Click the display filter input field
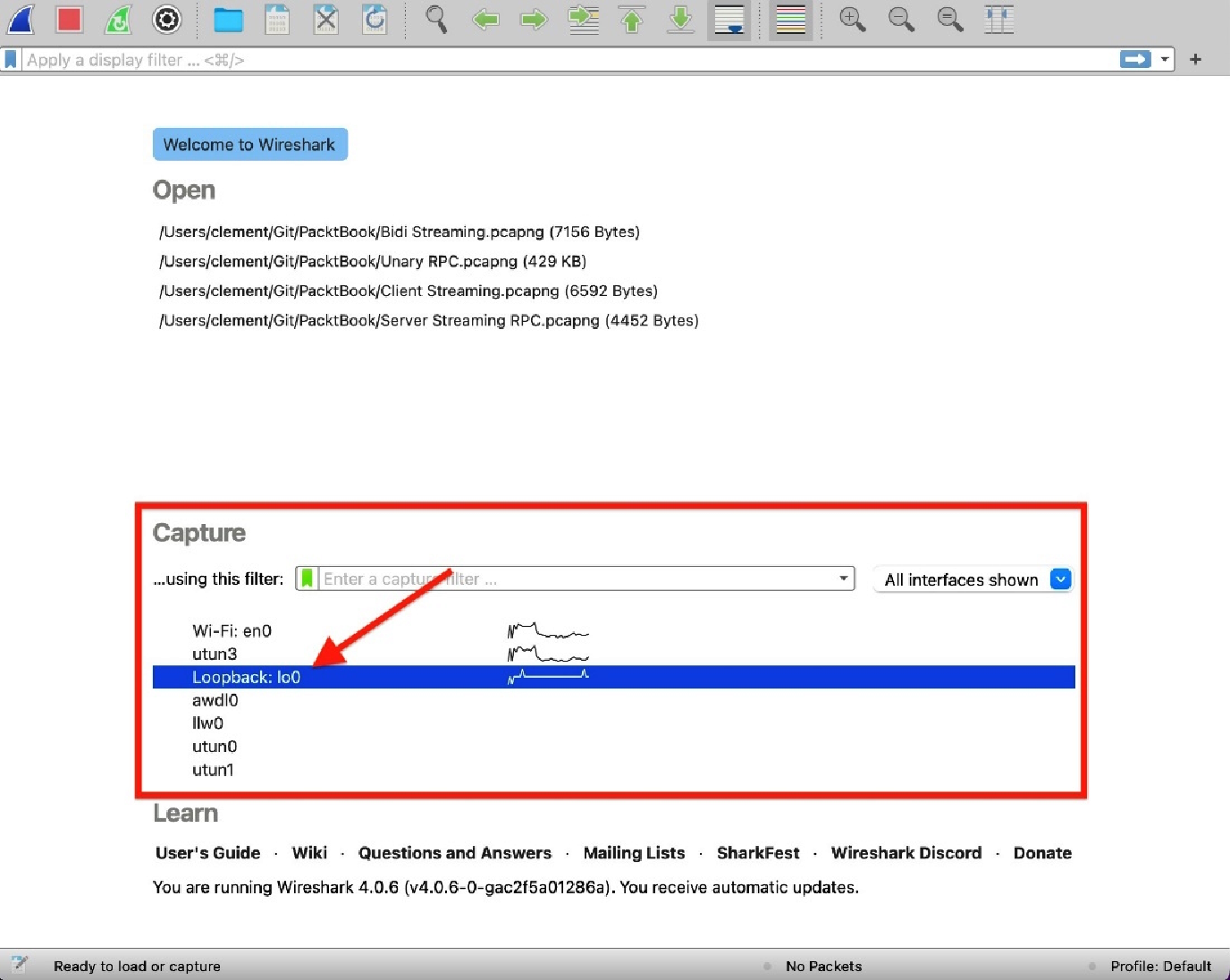 pyautogui.click(x=569, y=60)
